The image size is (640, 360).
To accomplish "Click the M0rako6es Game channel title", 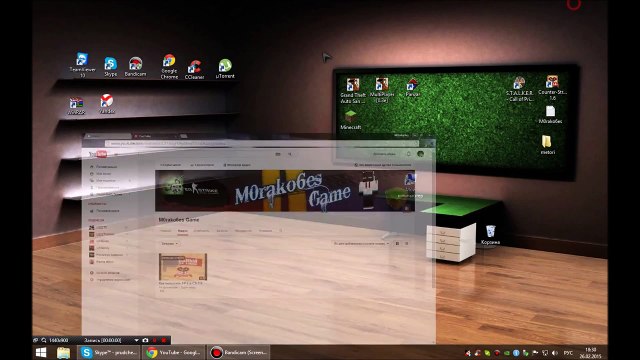I will [179, 220].
